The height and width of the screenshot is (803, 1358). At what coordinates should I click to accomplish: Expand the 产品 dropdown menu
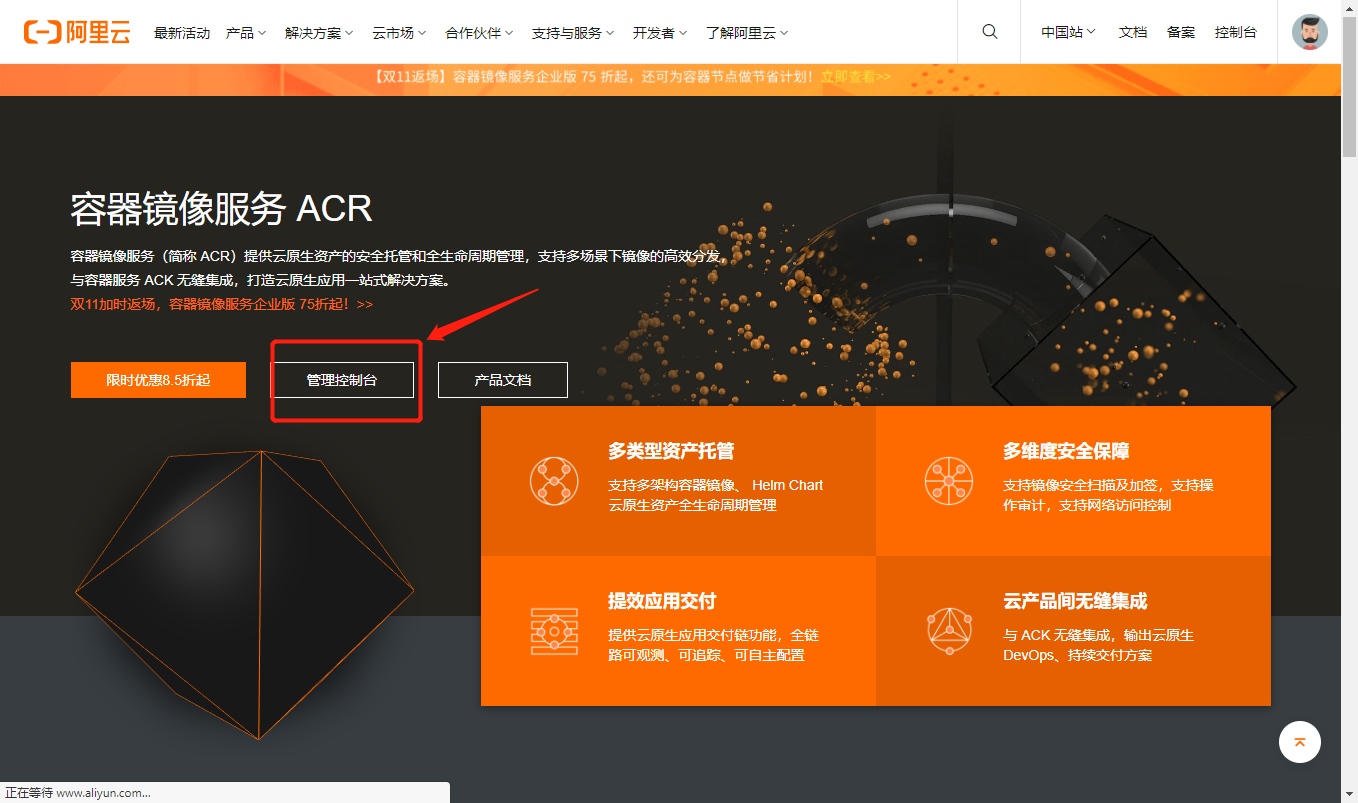click(x=246, y=33)
